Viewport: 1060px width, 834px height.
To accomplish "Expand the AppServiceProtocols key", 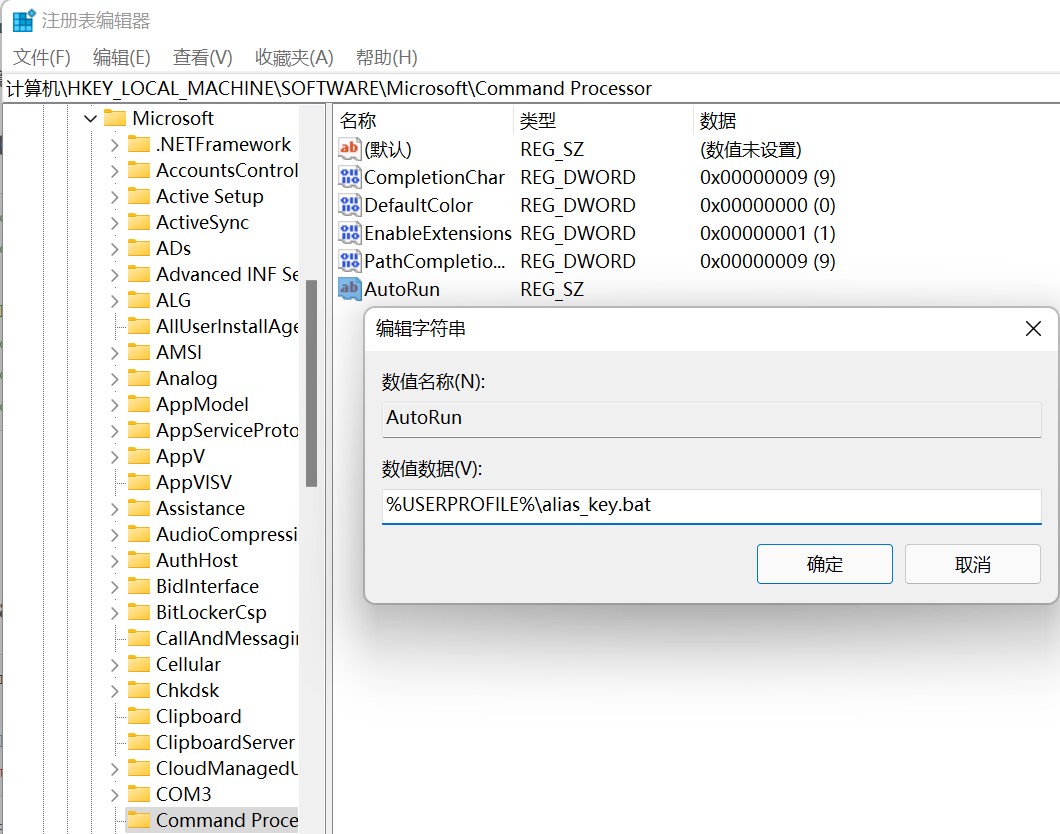I will [x=114, y=431].
